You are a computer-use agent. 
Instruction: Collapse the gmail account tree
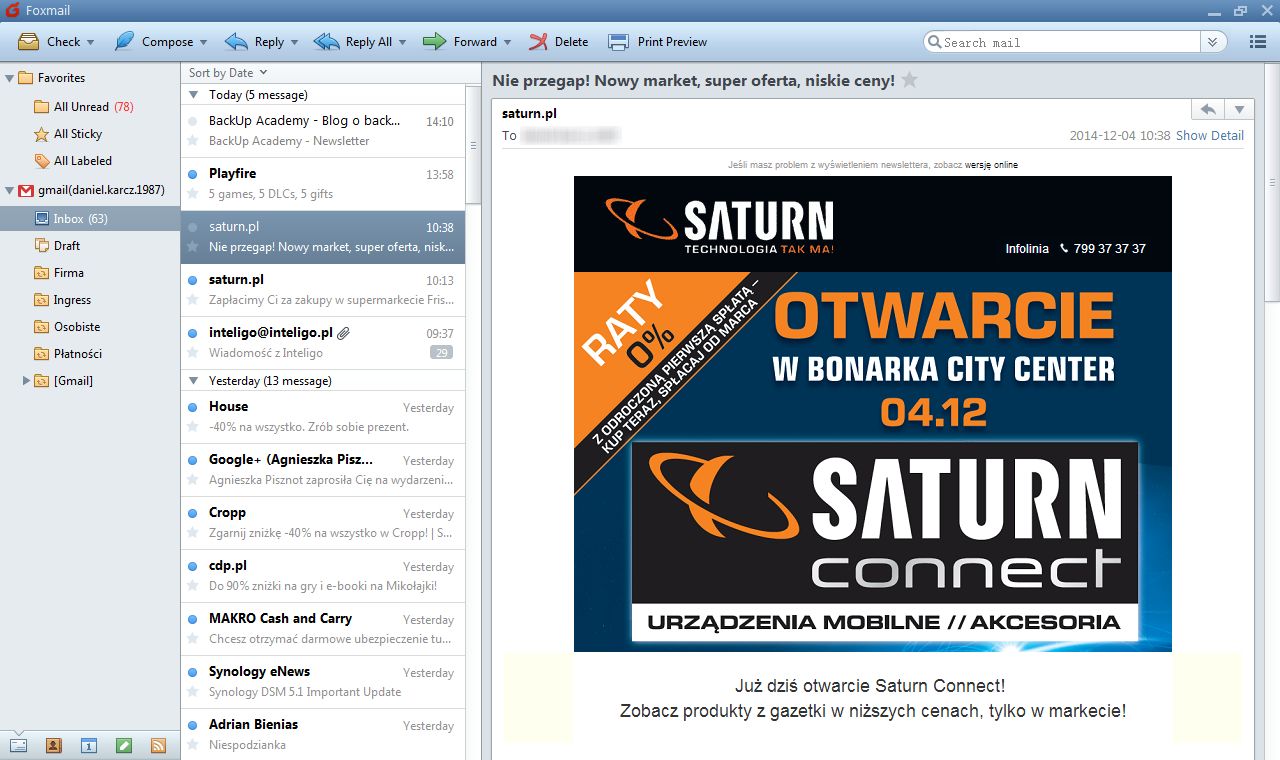[9, 190]
